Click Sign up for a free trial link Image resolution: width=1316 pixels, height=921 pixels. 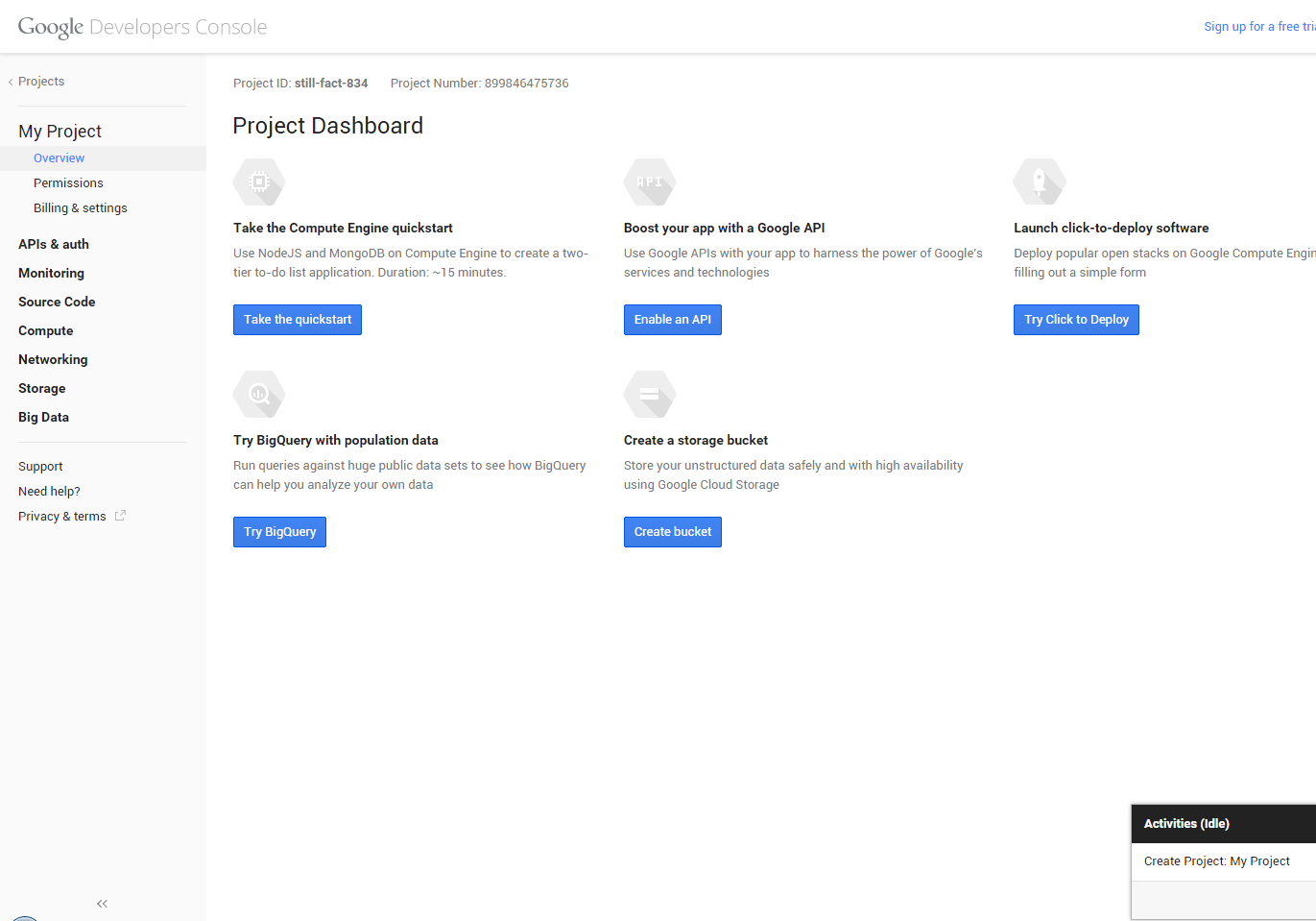tap(1259, 27)
